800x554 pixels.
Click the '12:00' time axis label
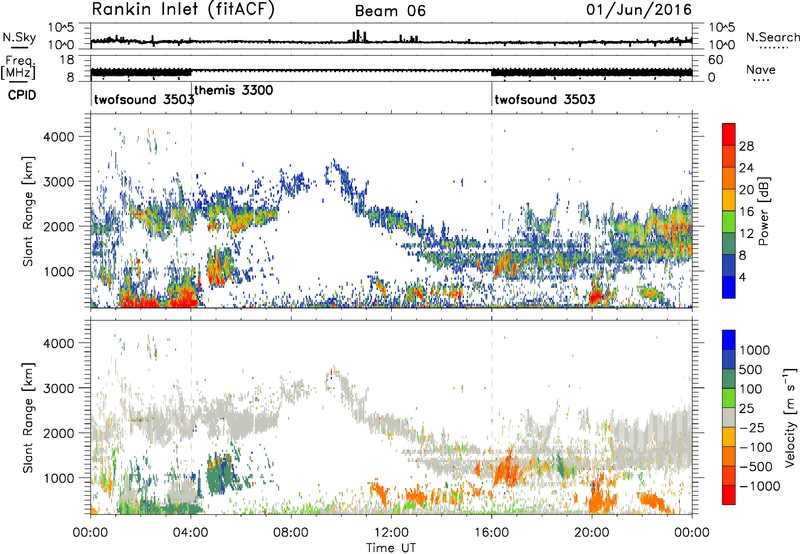(x=391, y=533)
